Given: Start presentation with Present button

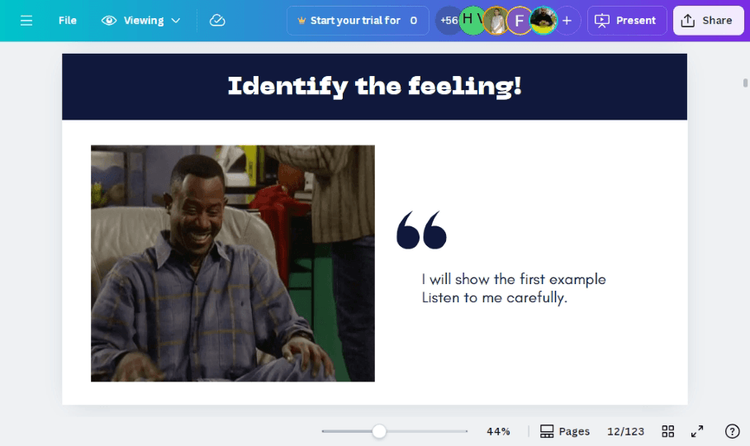Looking at the screenshot, I should click(x=627, y=21).
